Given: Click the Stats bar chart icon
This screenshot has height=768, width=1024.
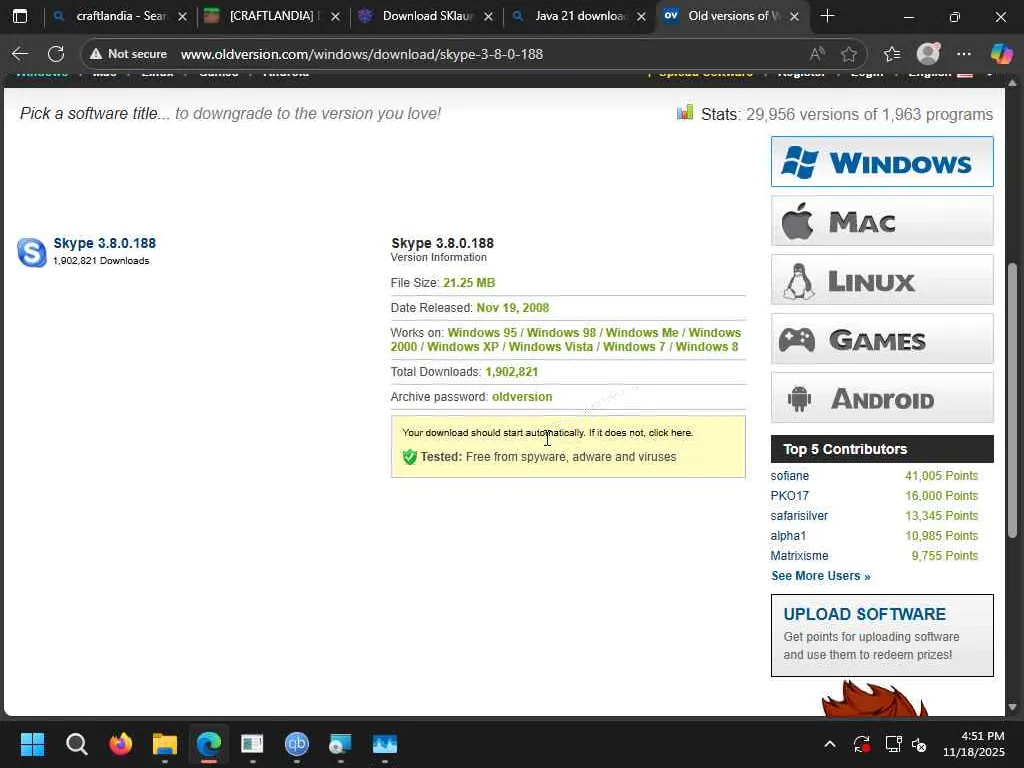Looking at the screenshot, I should coord(684,112).
